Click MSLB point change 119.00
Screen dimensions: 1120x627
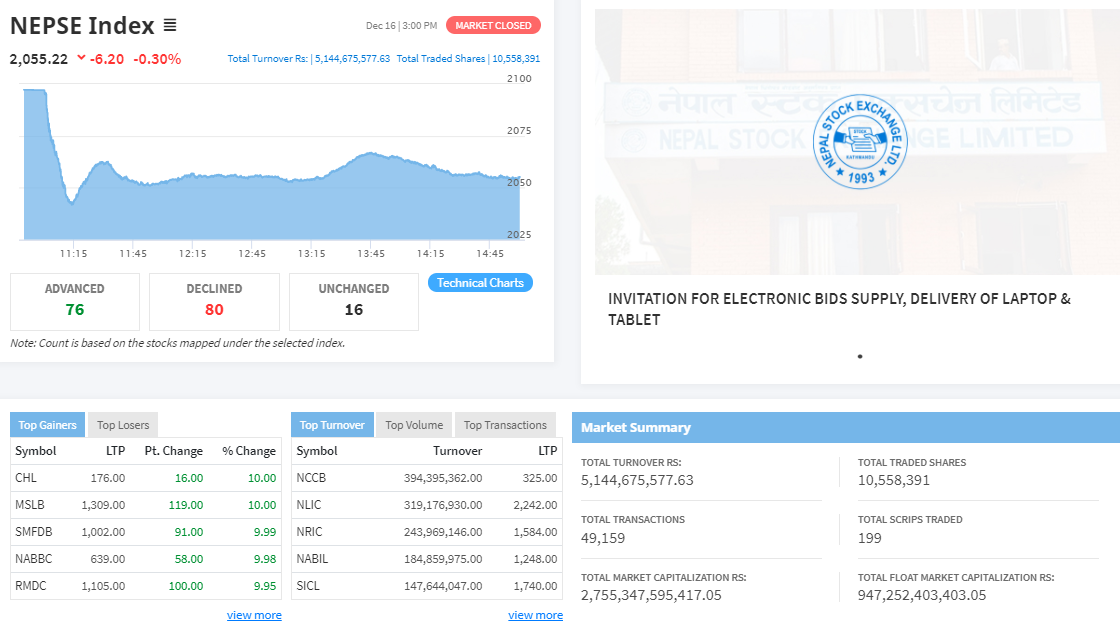(x=186, y=505)
